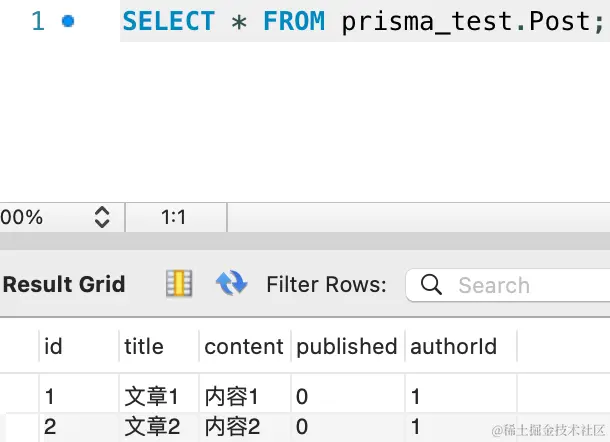Click the magnifier icon in the Filter Rows box
Viewport: 610px width, 442px height.
431,284
